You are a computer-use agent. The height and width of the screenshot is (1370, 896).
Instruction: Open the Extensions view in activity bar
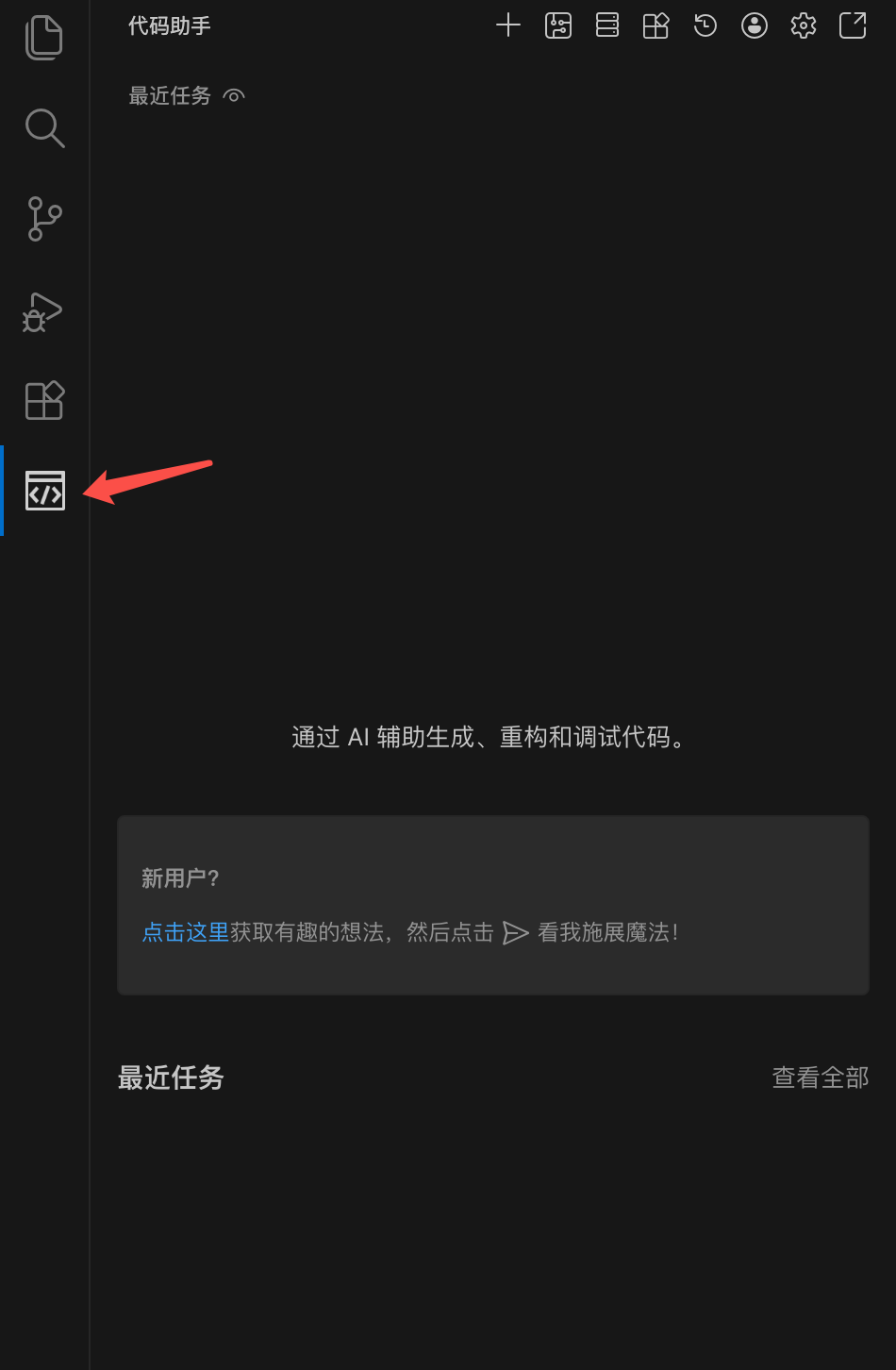pyautogui.click(x=44, y=400)
